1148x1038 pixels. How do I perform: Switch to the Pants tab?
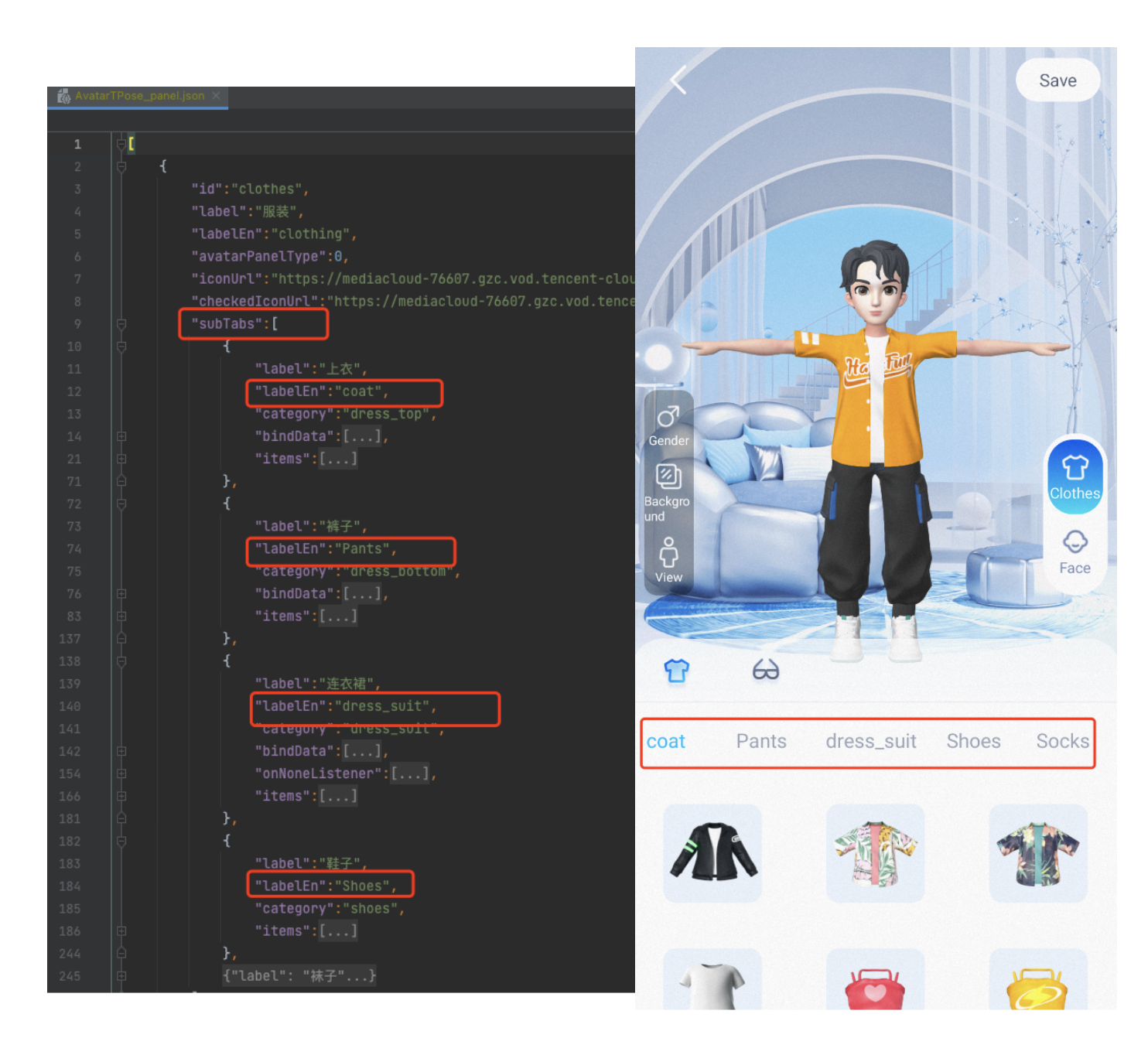coord(761,742)
